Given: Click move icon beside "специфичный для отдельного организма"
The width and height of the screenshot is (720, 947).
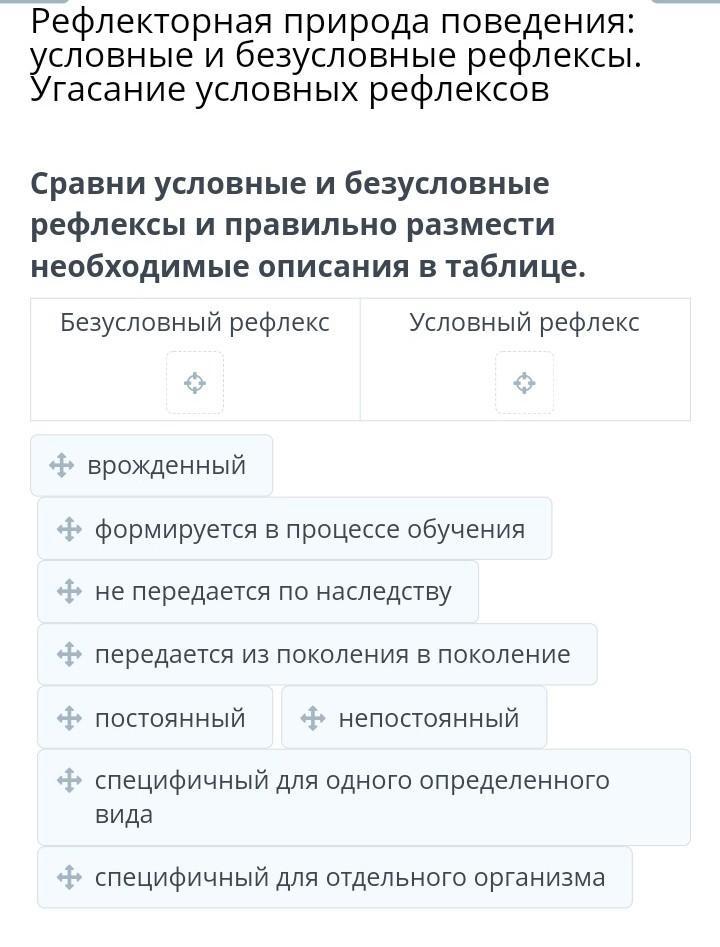Looking at the screenshot, I should point(69,878).
